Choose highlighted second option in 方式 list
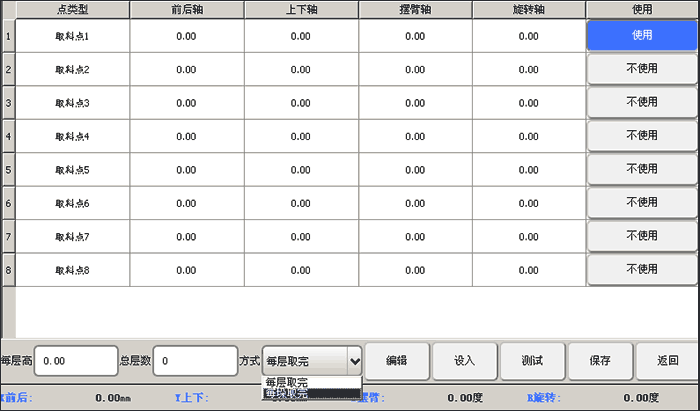The image size is (700, 411). 287,394
